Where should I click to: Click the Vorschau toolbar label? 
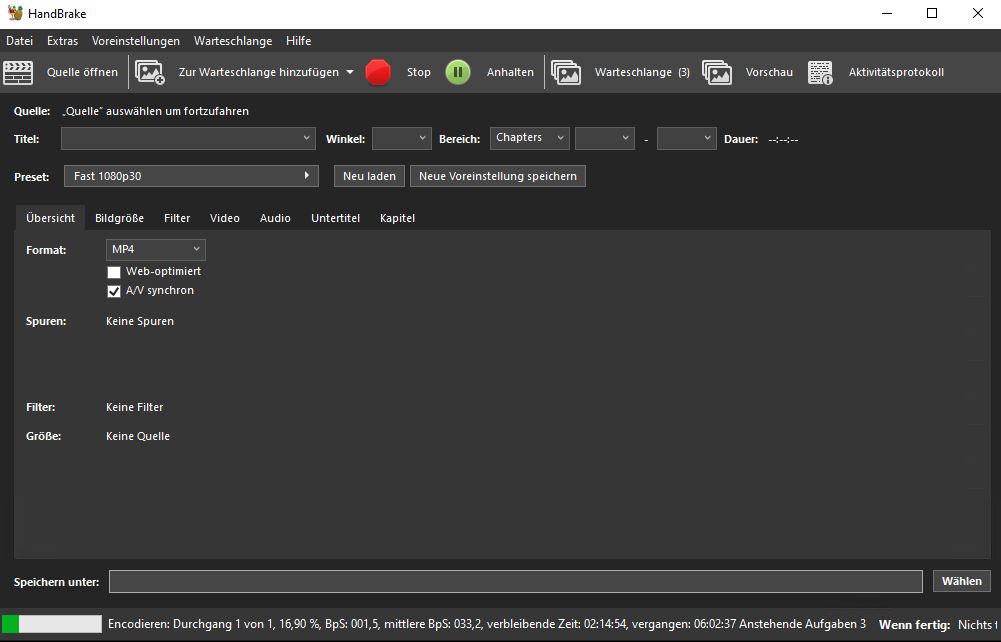pyautogui.click(x=769, y=72)
